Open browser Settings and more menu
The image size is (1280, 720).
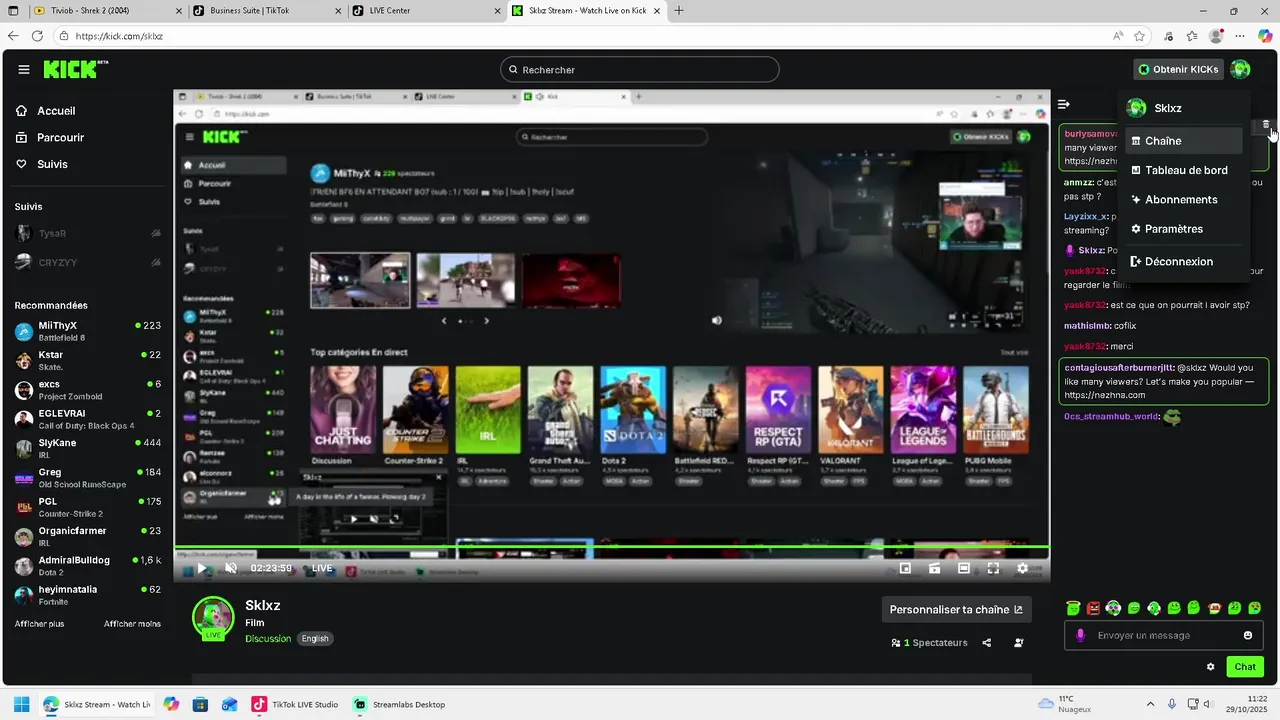pyautogui.click(x=1240, y=36)
